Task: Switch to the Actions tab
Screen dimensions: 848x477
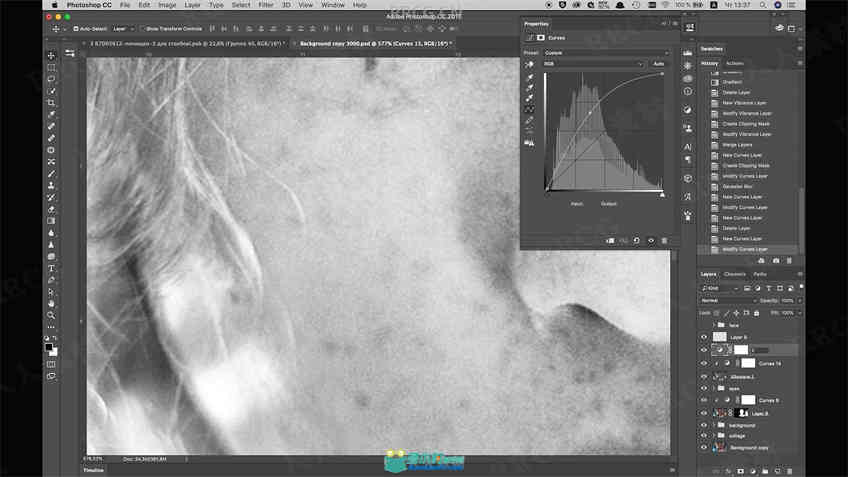Action: tap(734, 63)
